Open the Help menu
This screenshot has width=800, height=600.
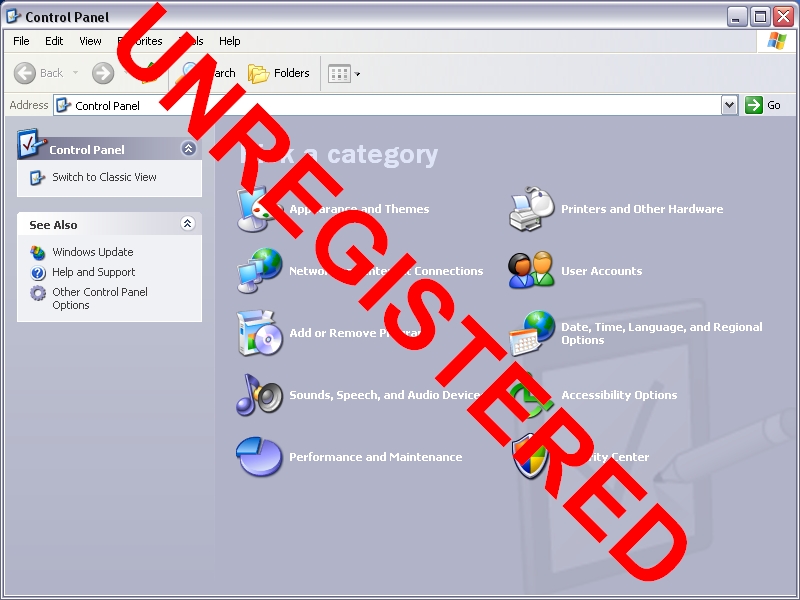[x=230, y=41]
